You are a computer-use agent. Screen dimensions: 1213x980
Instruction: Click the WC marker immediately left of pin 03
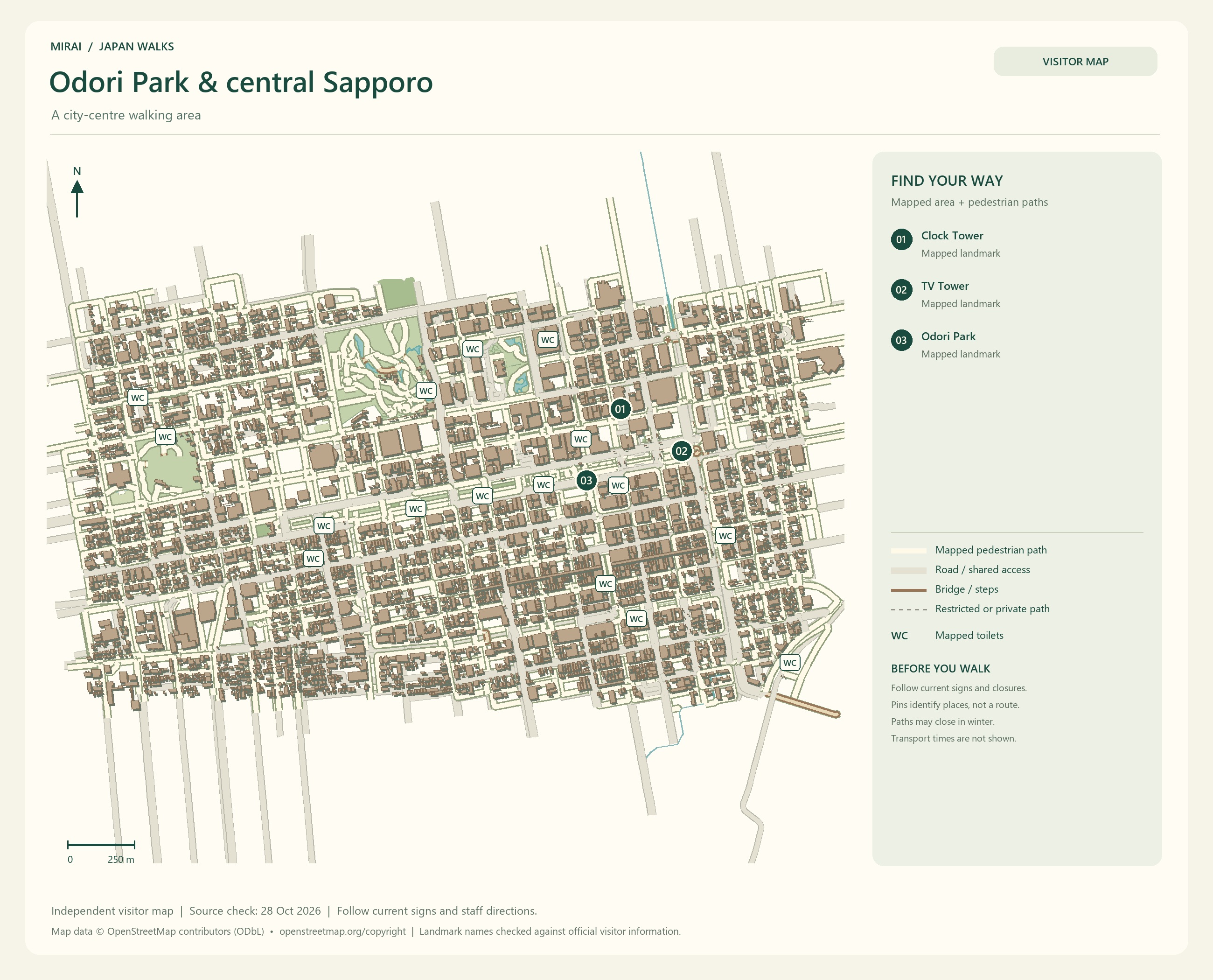544,484
